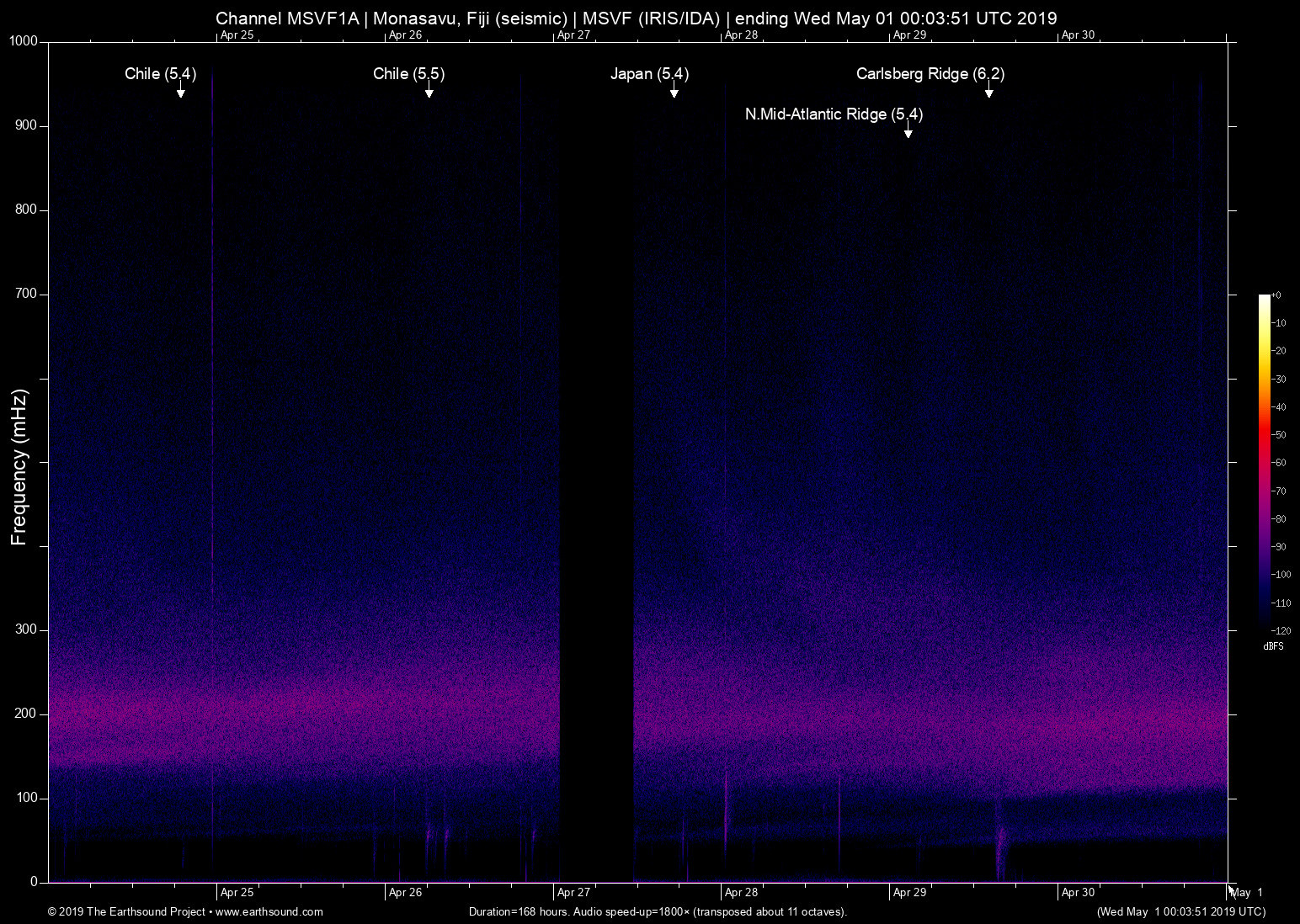Image resolution: width=1300 pixels, height=924 pixels.
Task: Select the N.Mid-Atlantic Ridge (5.4) event label
Action: [833, 114]
